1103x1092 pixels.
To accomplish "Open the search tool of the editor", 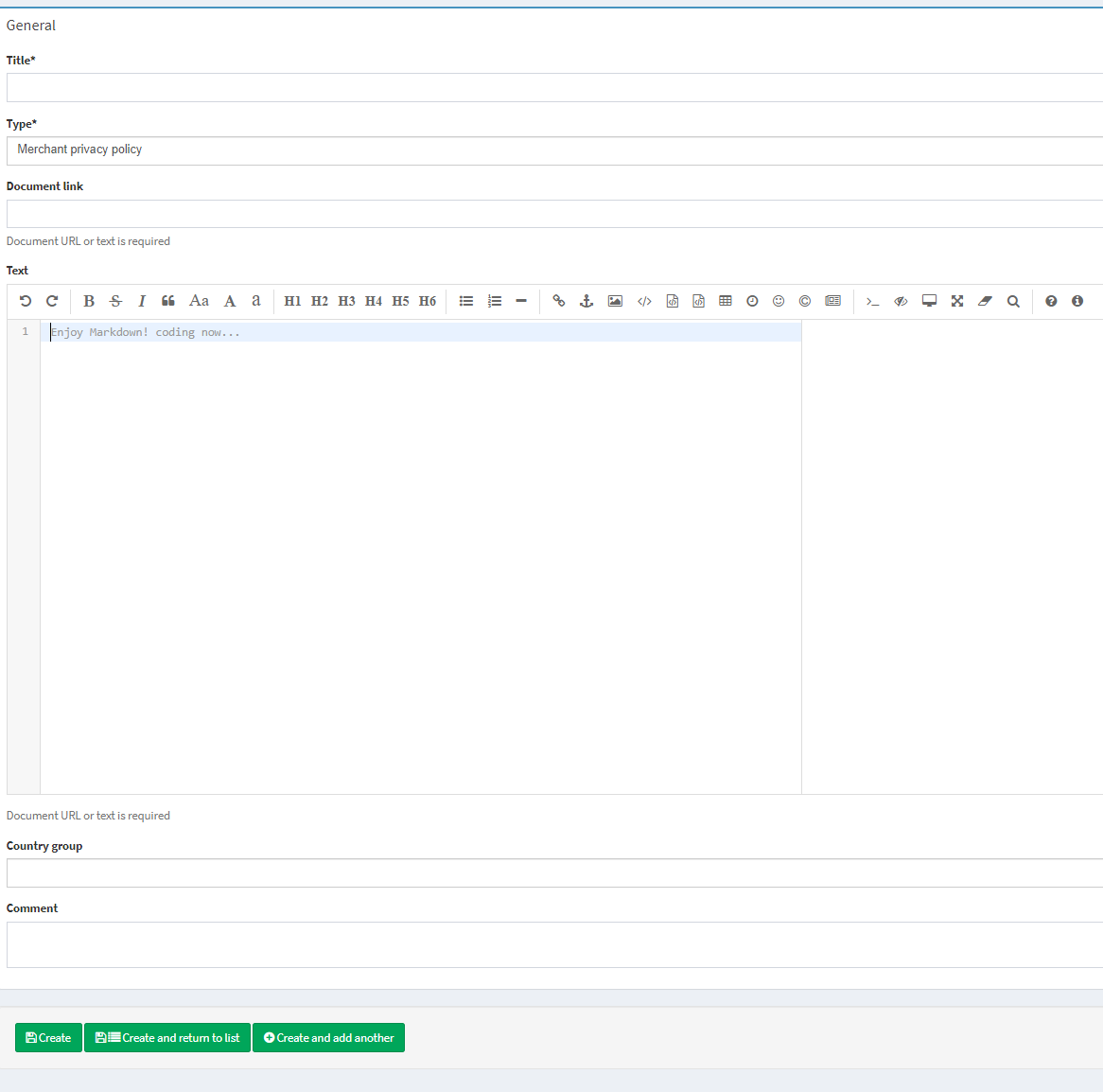I will click(1013, 301).
